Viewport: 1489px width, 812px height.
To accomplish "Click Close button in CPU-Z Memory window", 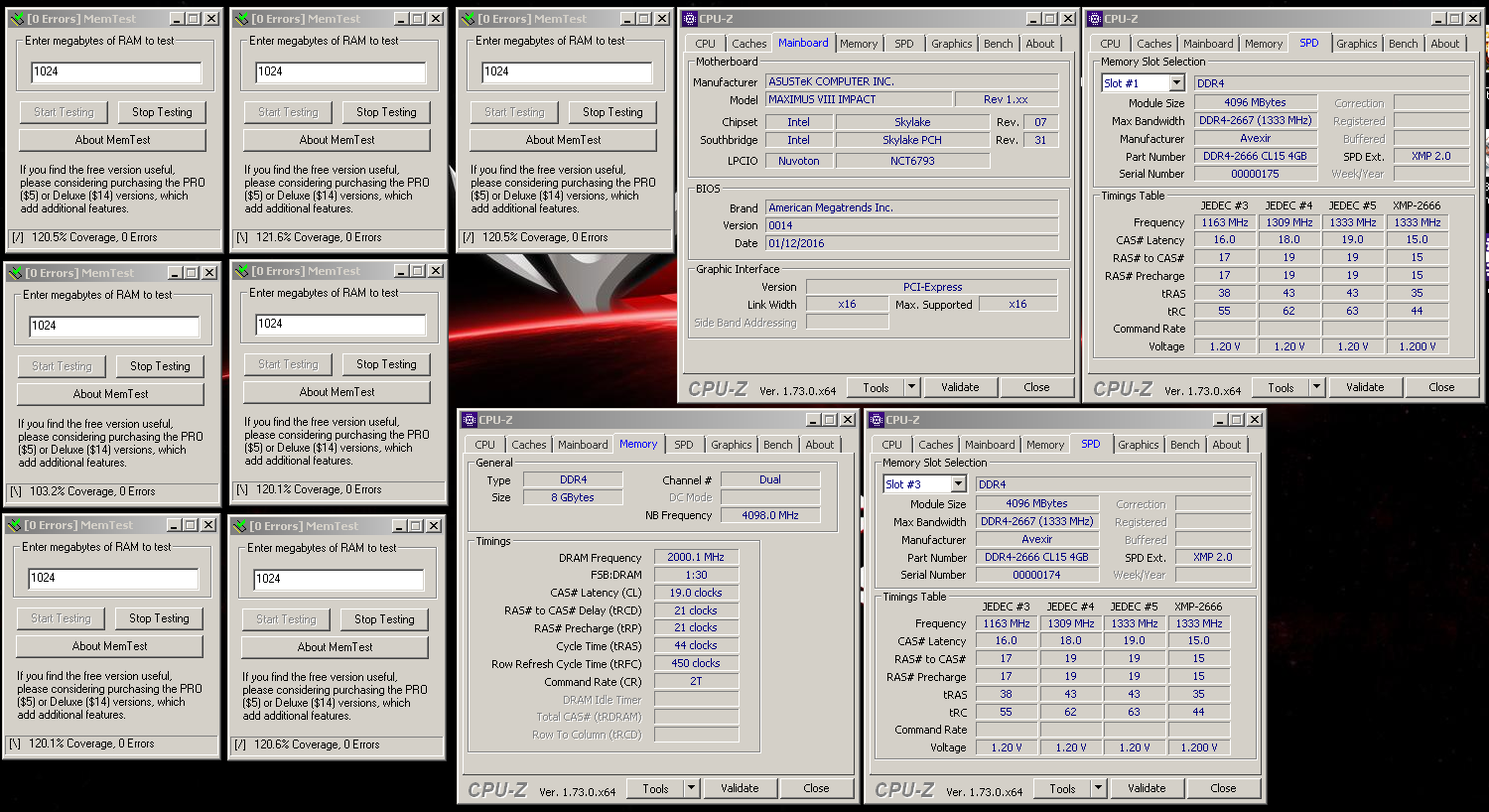I will 817,788.
